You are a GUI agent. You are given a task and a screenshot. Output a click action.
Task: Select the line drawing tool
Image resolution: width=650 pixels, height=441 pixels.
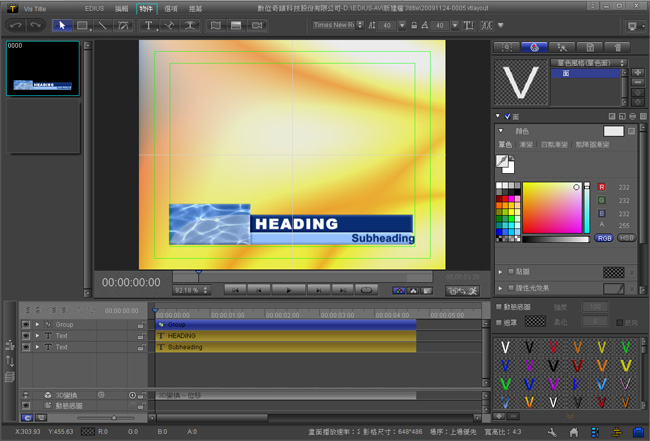(x=103, y=25)
